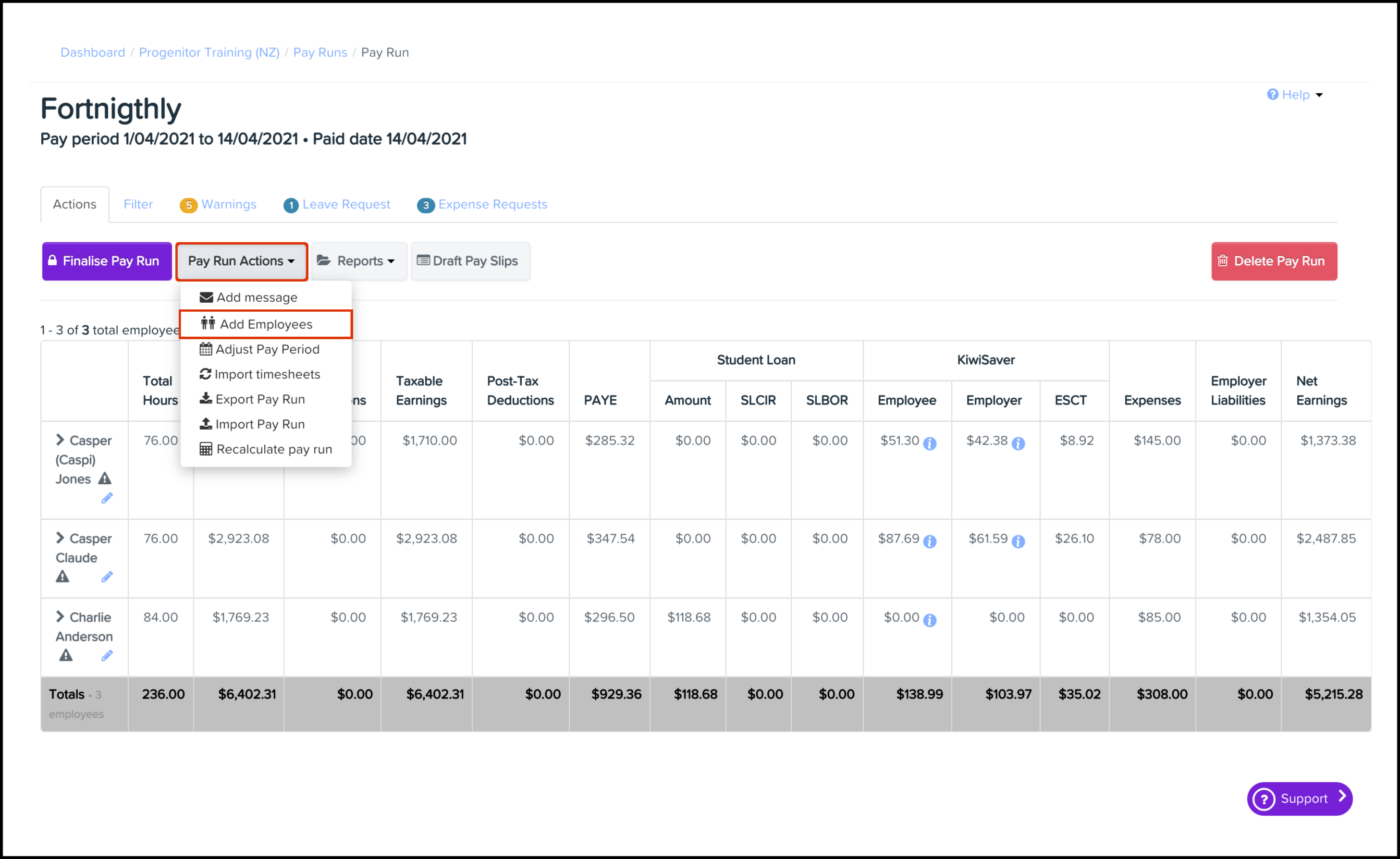
Task: Expand Casper (Caspi) Jones row chevron
Action: click(60, 440)
